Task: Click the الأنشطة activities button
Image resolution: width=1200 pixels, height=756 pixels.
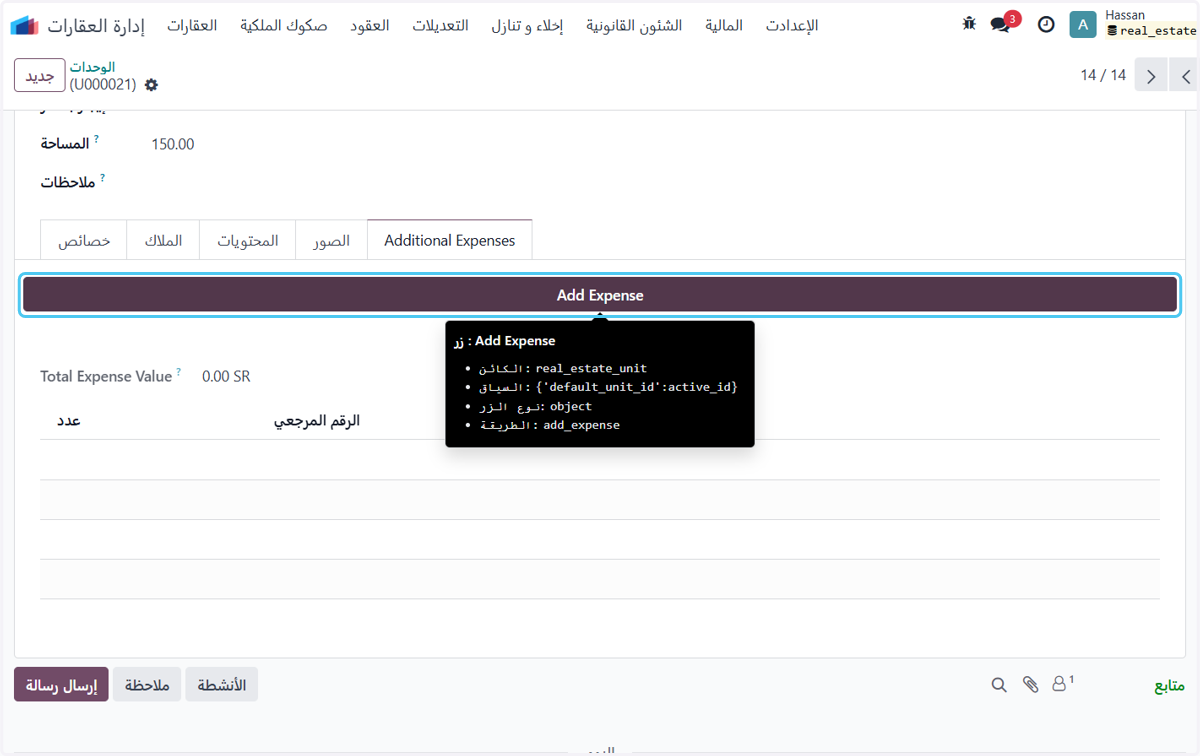Action: pyautogui.click(x=221, y=685)
